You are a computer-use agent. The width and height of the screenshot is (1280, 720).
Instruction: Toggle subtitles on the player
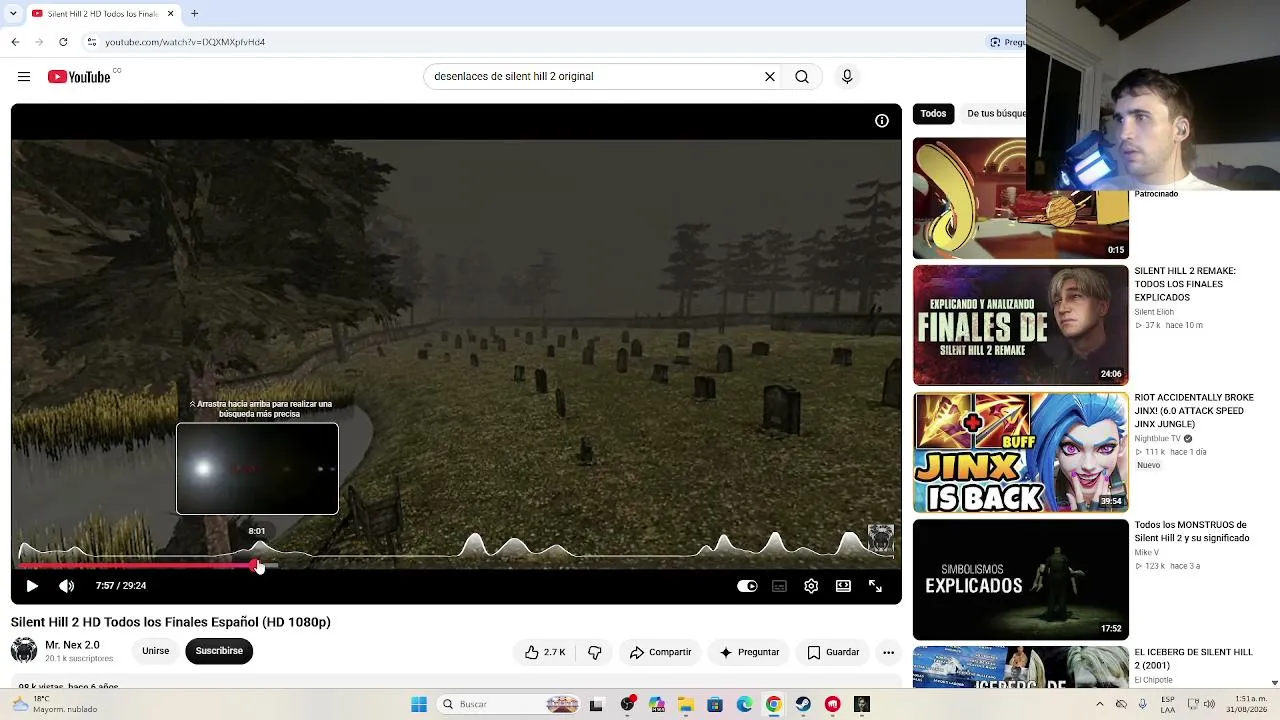click(x=779, y=586)
